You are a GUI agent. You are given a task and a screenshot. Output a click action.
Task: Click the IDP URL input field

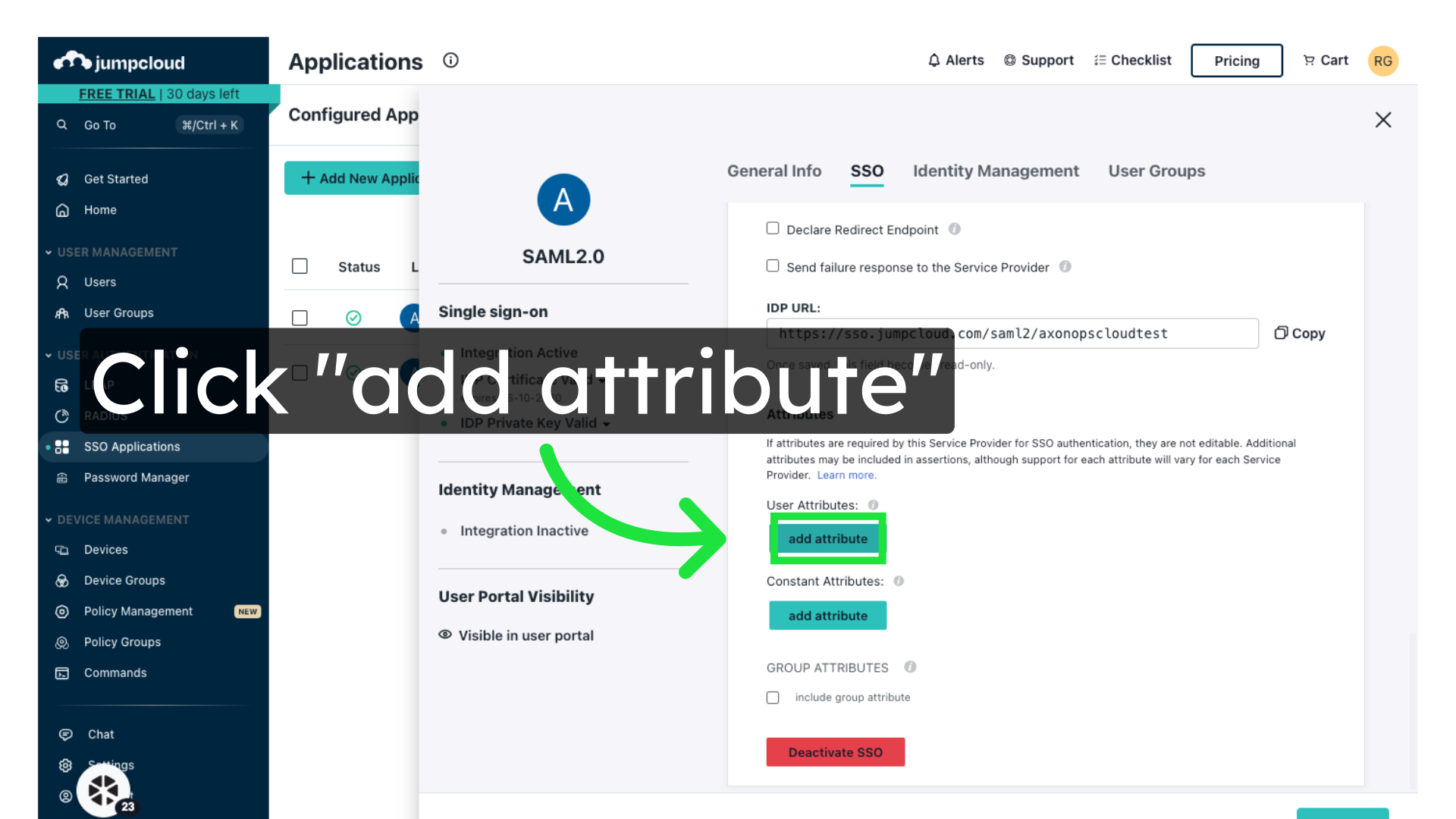(x=1012, y=334)
